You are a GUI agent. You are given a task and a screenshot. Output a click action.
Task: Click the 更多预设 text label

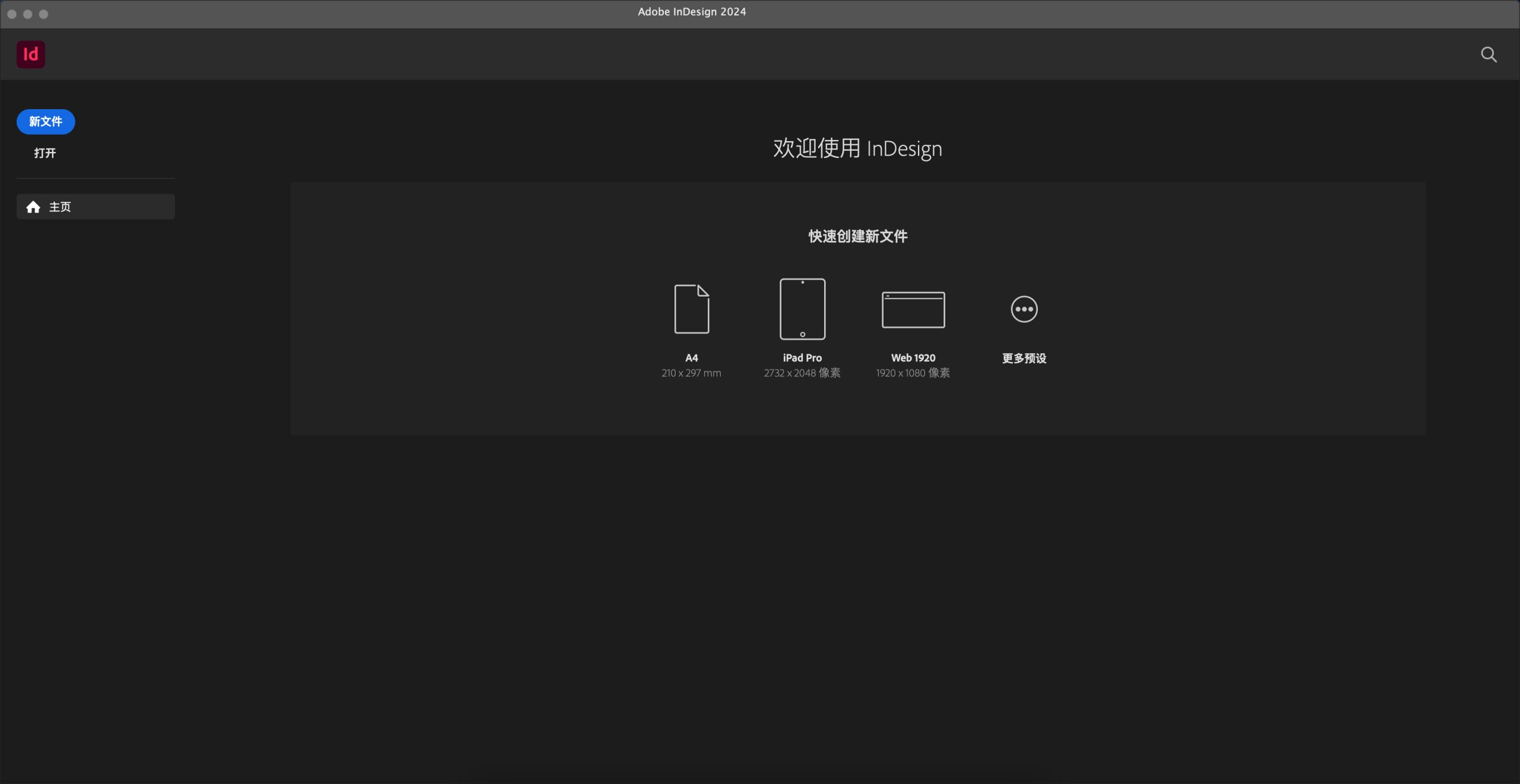click(x=1024, y=358)
